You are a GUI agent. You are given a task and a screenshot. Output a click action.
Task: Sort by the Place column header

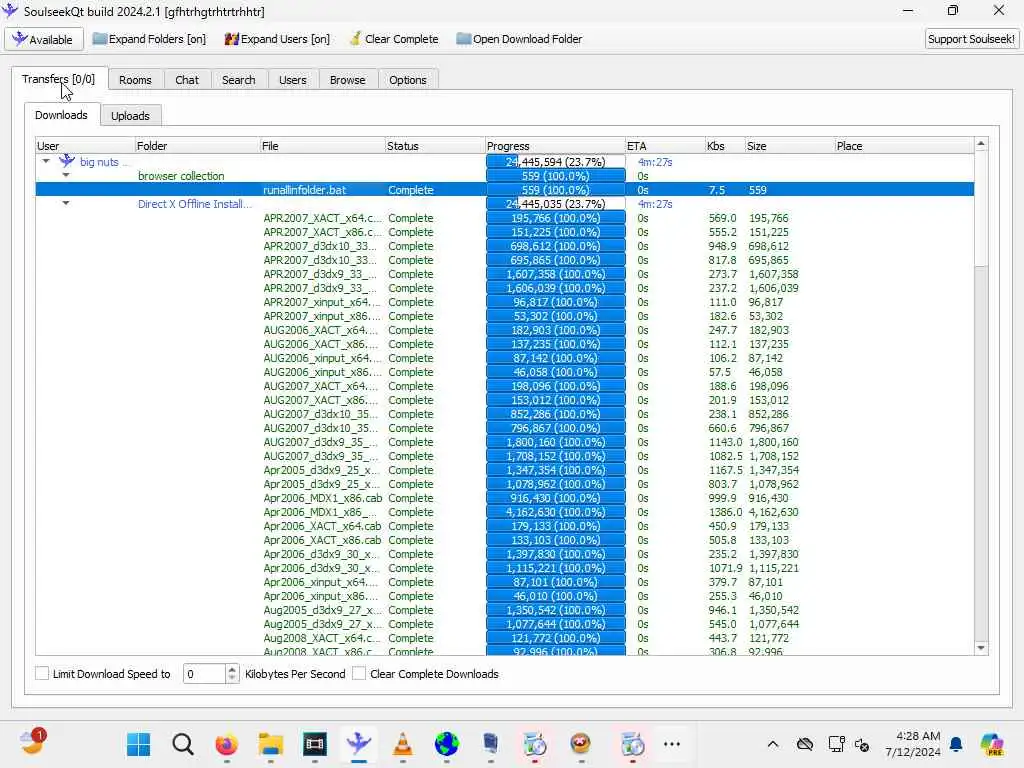[904, 146]
